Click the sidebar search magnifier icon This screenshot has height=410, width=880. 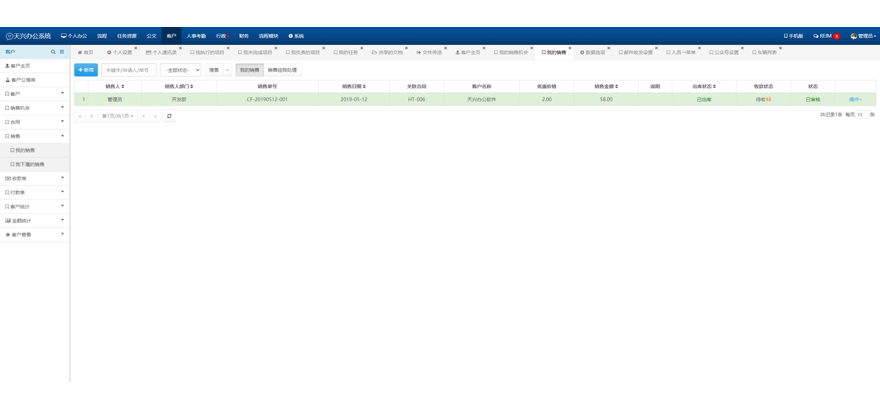[53, 52]
